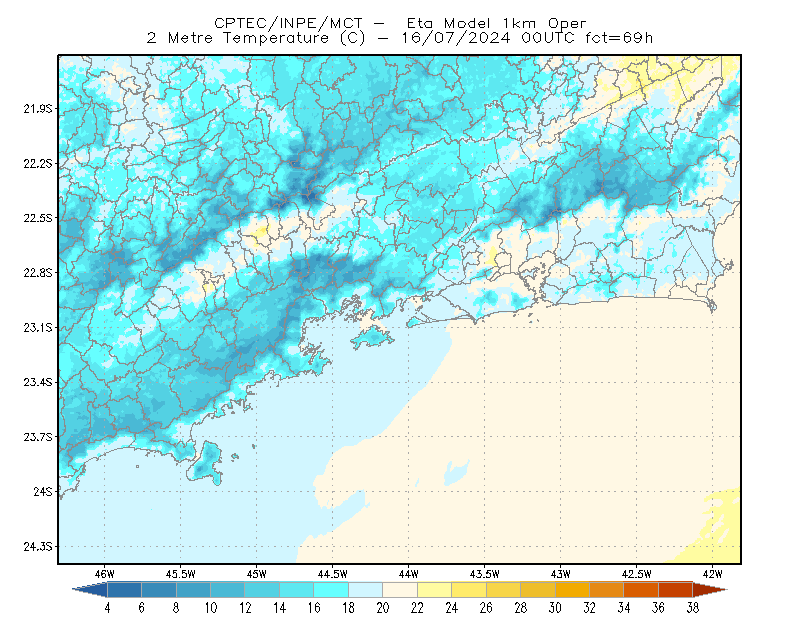Viewport: 800px width, 618px height.
Task: Select the 23.1S latitude label
Action: tap(38, 327)
